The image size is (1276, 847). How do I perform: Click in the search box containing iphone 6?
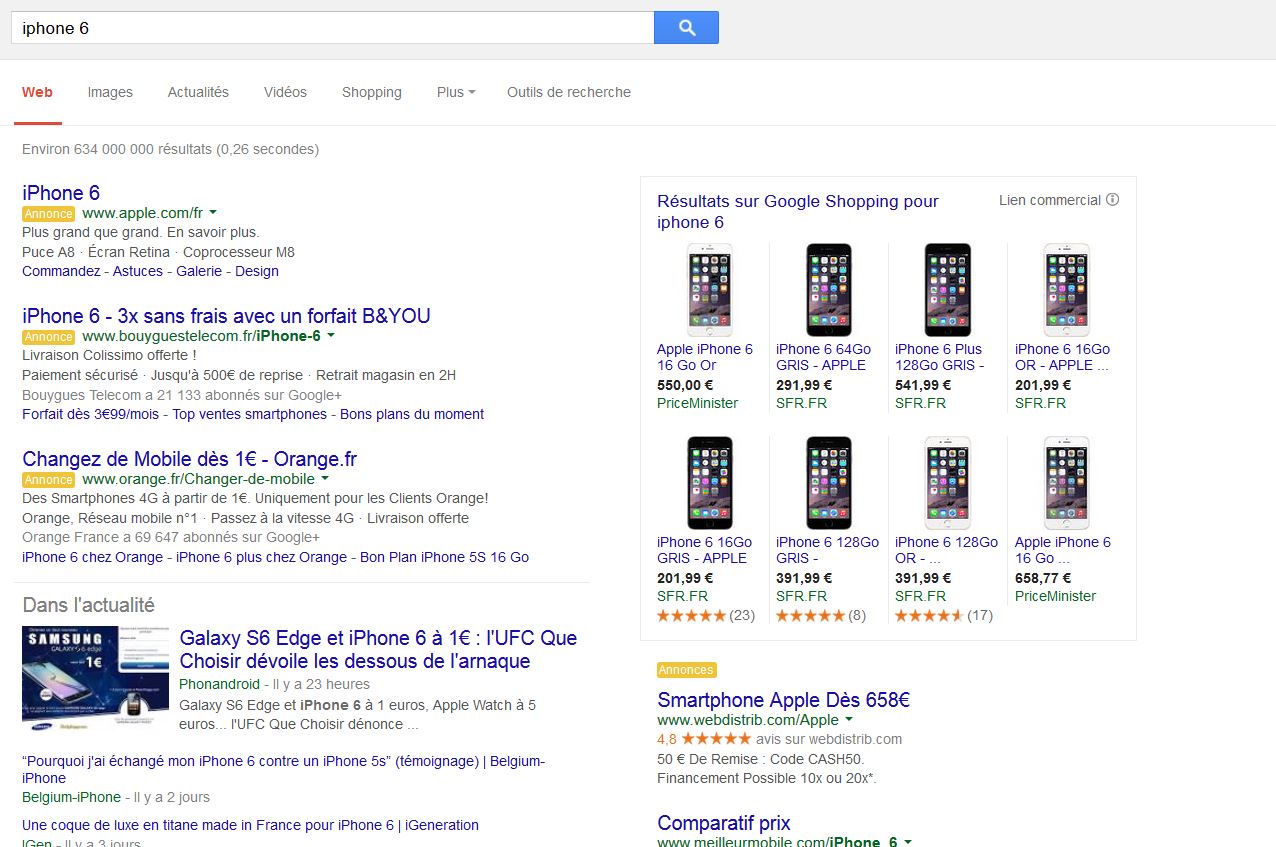pos(332,28)
